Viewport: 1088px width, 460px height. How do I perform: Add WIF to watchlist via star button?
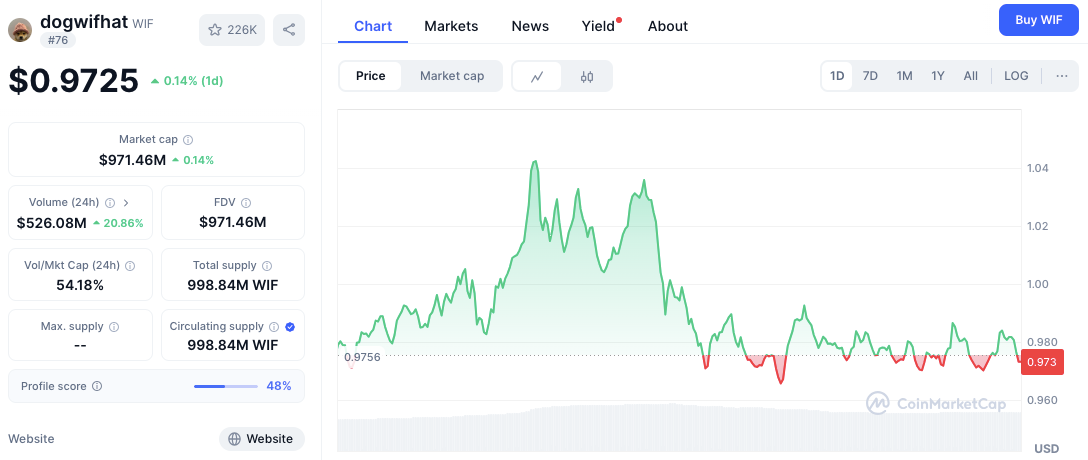tap(232, 30)
